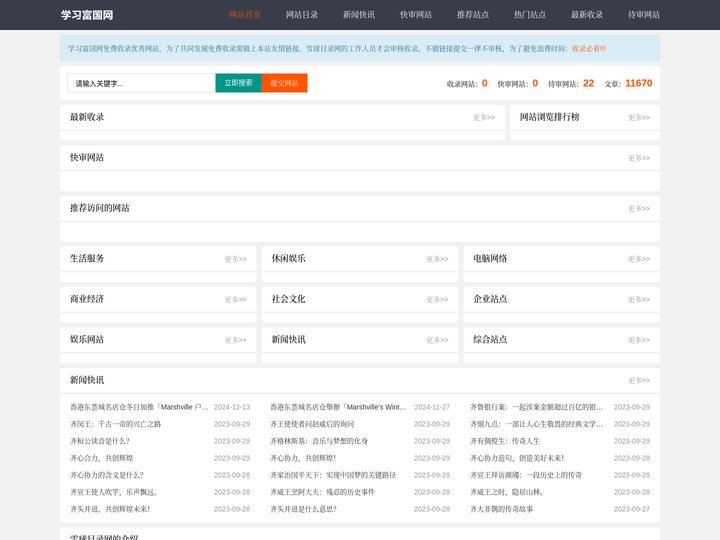Screen dimensions: 720x540
Task: Select 最新收录 in the top navigation
Action: [x=587, y=15]
